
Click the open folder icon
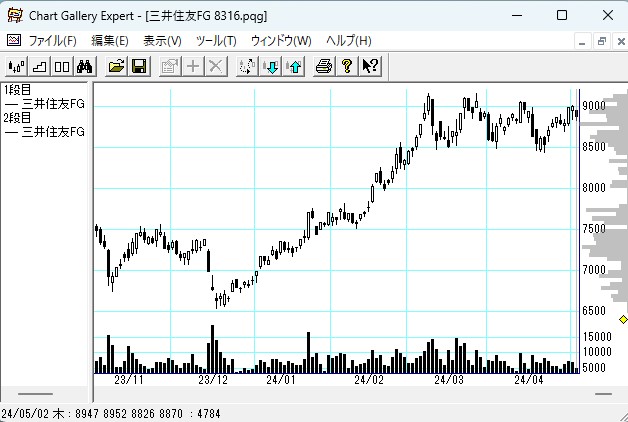pos(116,66)
